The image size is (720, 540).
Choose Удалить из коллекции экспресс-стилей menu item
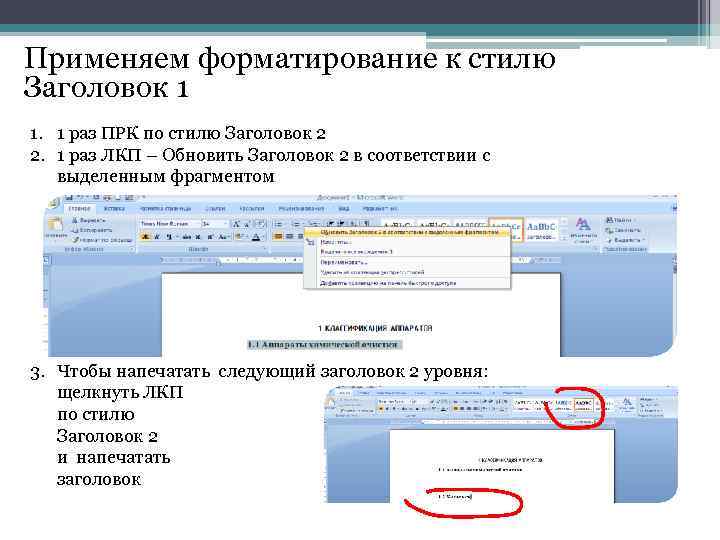409,272
